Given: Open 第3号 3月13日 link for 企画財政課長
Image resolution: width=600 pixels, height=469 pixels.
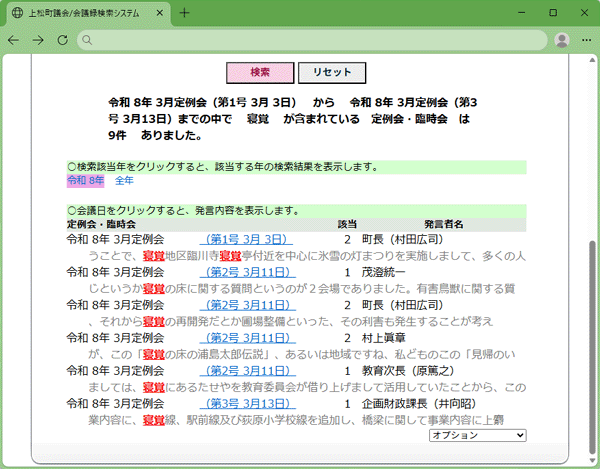Looking at the screenshot, I should (248, 404).
